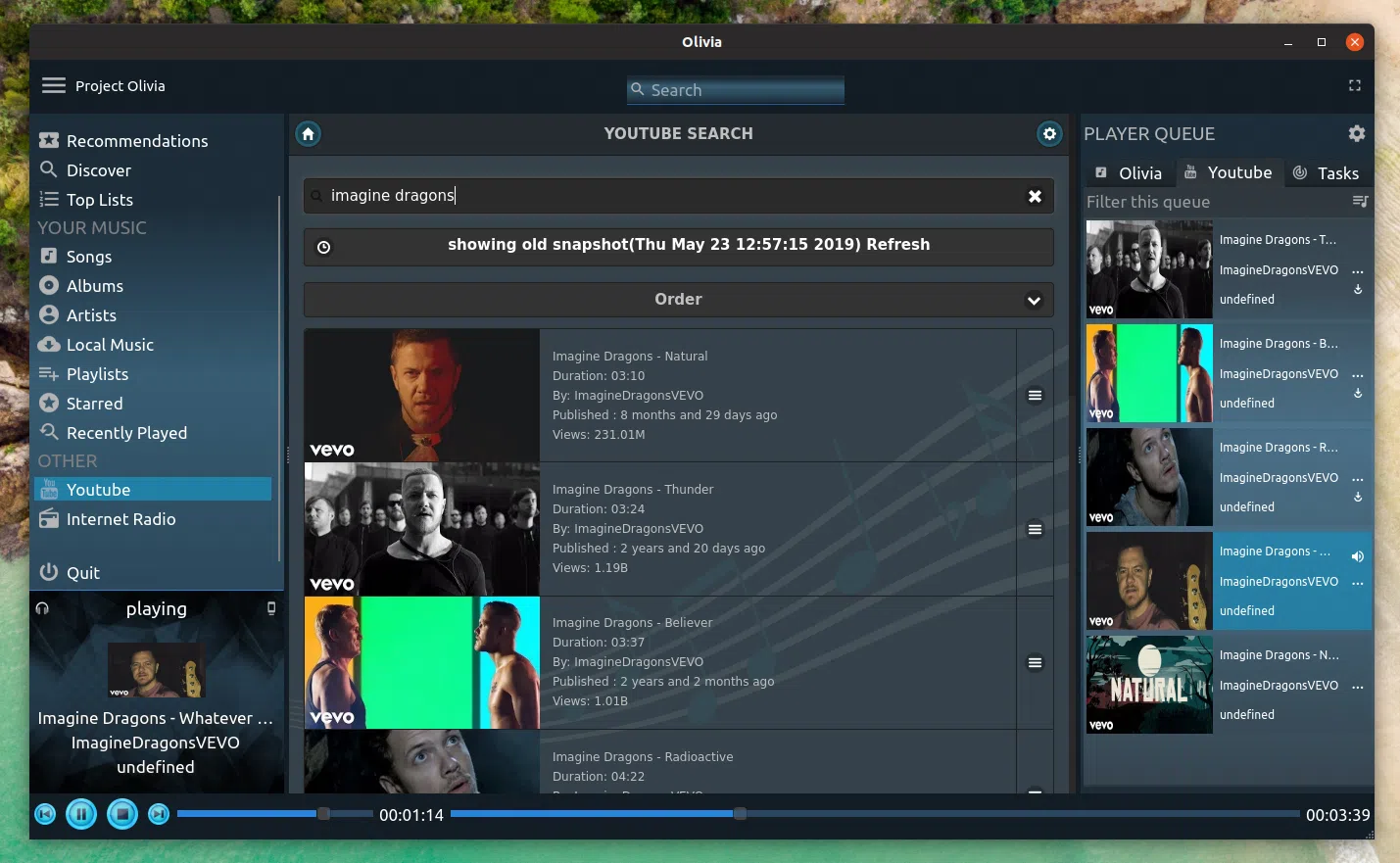Viewport: 1400px width, 863px height.
Task: Pause the current song
Action: (x=81, y=814)
